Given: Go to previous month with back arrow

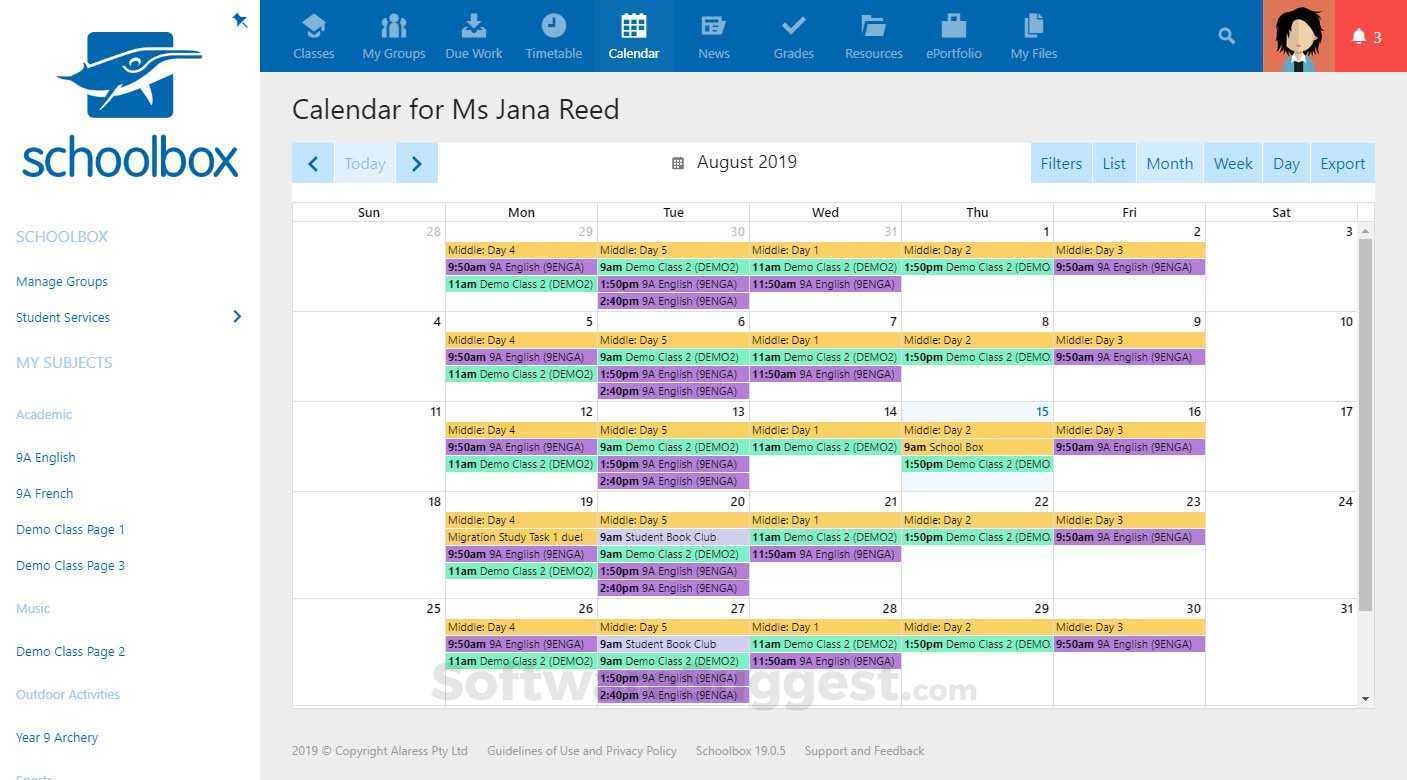Looking at the screenshot, I should coord(312,163).
